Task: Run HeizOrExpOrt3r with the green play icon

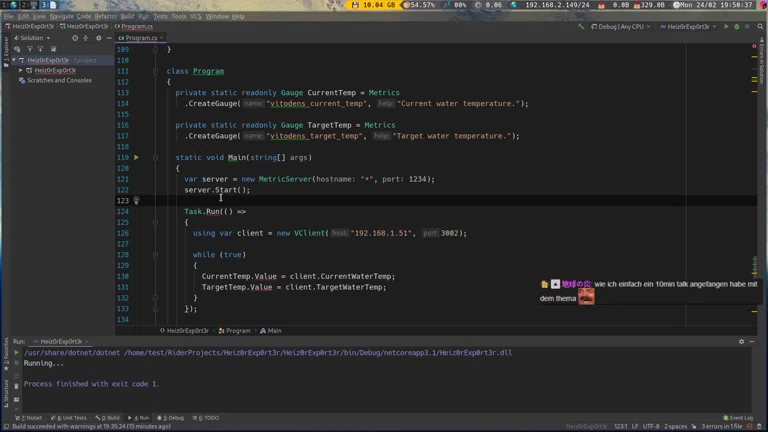Action: [726, 26]
